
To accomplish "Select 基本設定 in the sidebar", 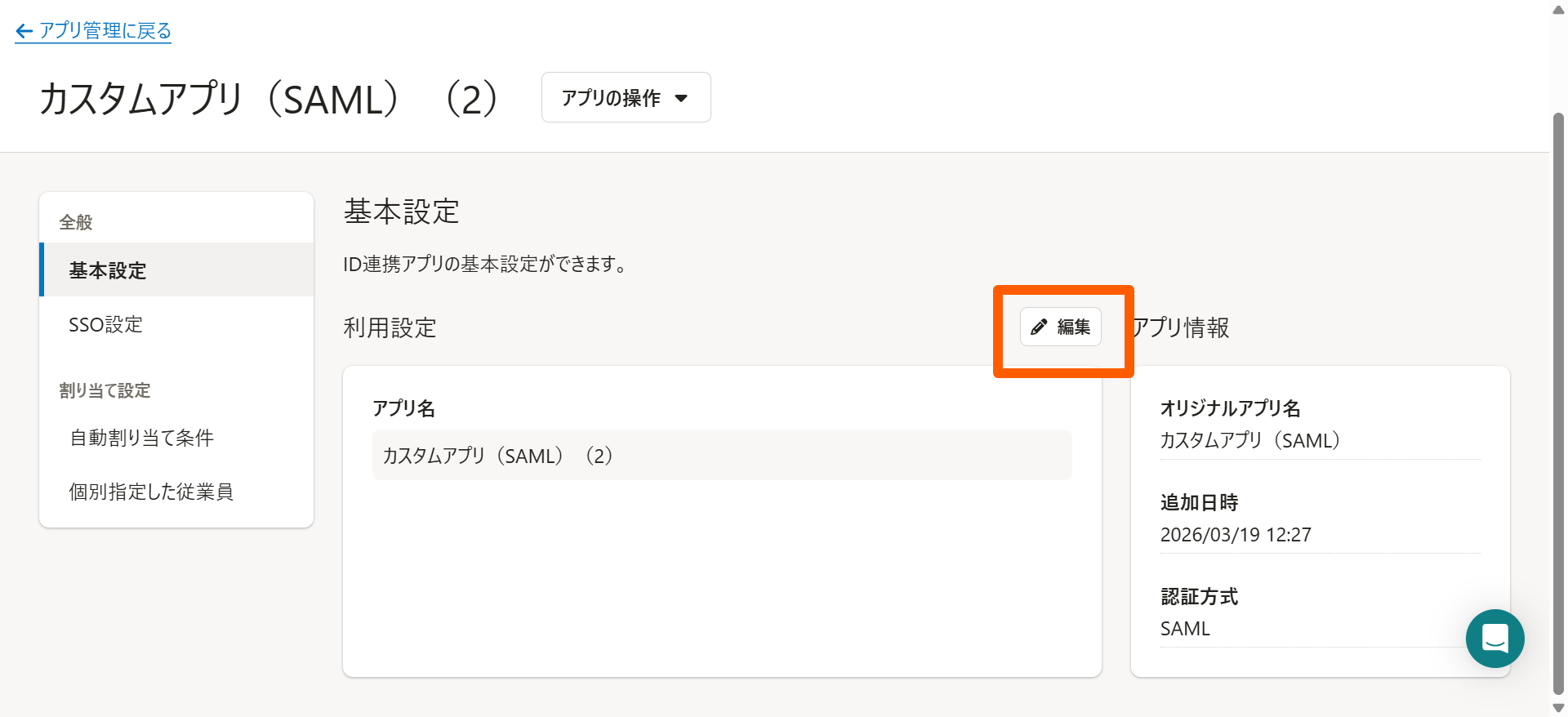I will point(108,270).
